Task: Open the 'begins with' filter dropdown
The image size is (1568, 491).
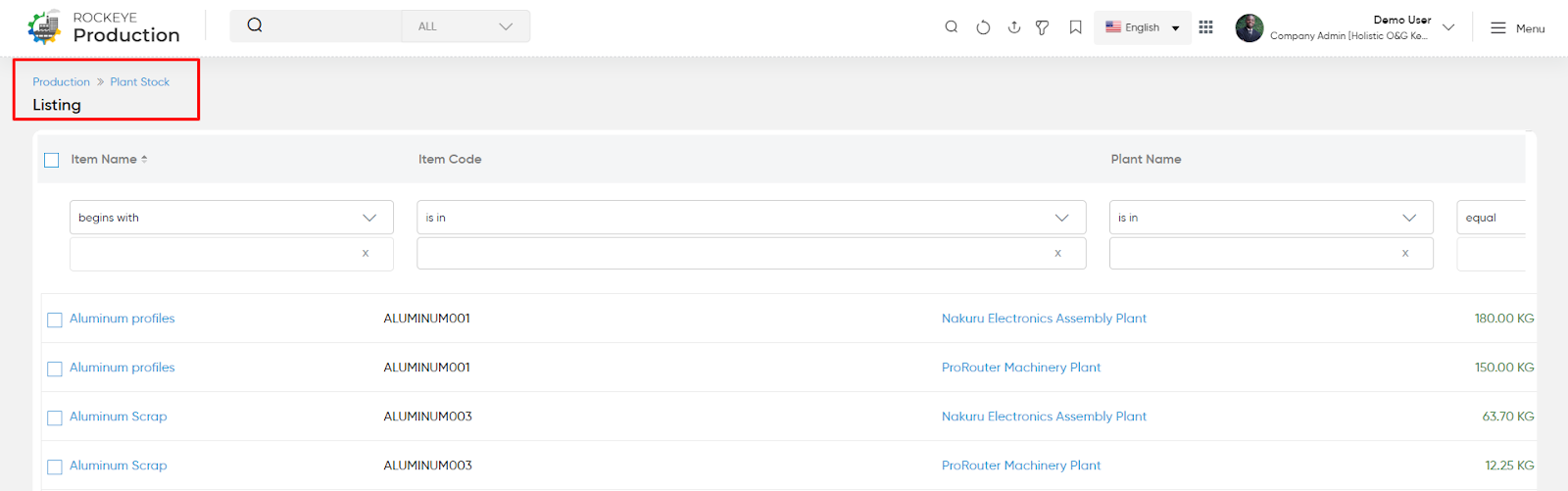Action: [x=231, y=218]
